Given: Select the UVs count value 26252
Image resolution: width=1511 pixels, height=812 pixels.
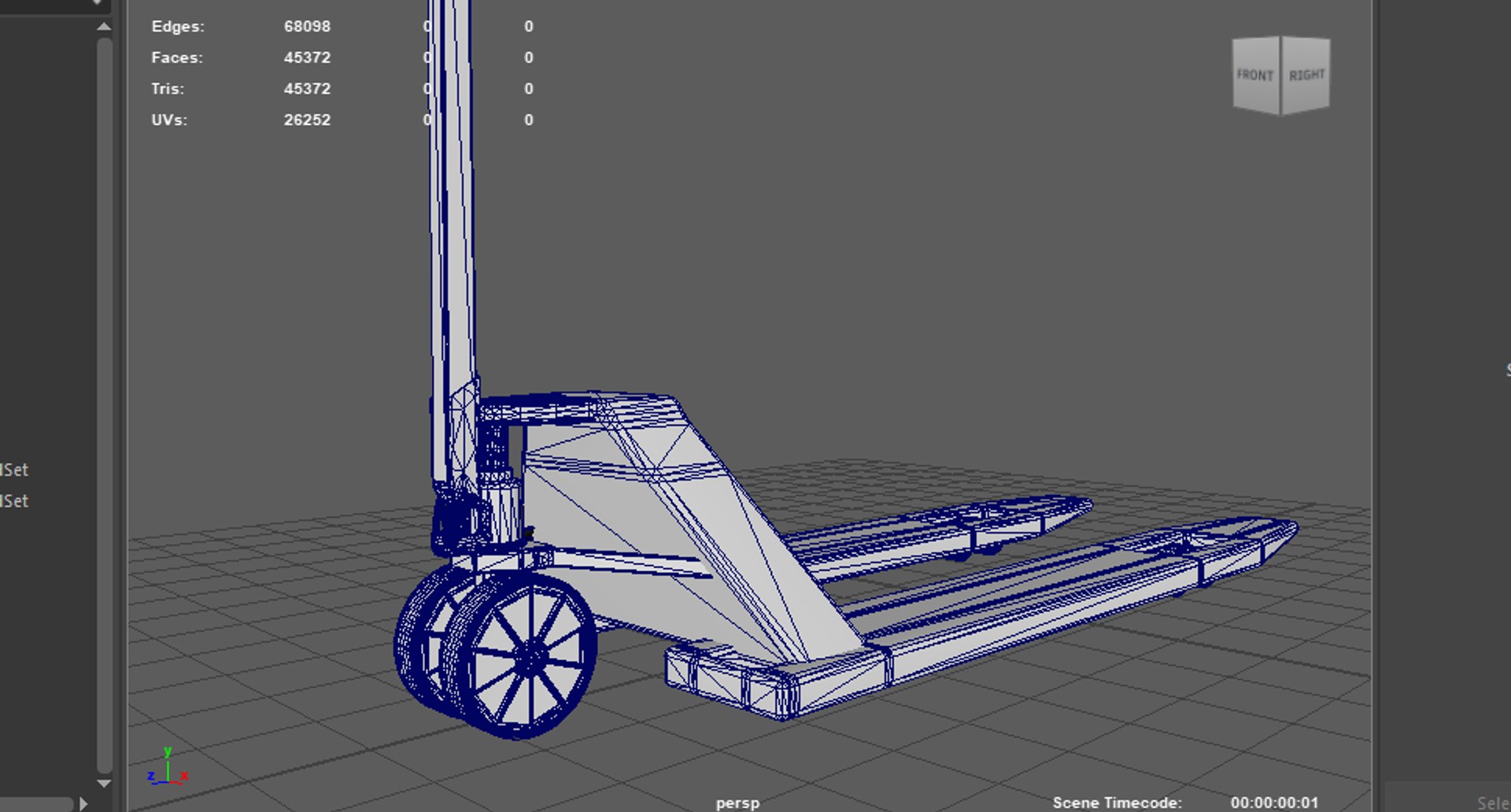Looking at the screenshot, I should tap(307, 120).
